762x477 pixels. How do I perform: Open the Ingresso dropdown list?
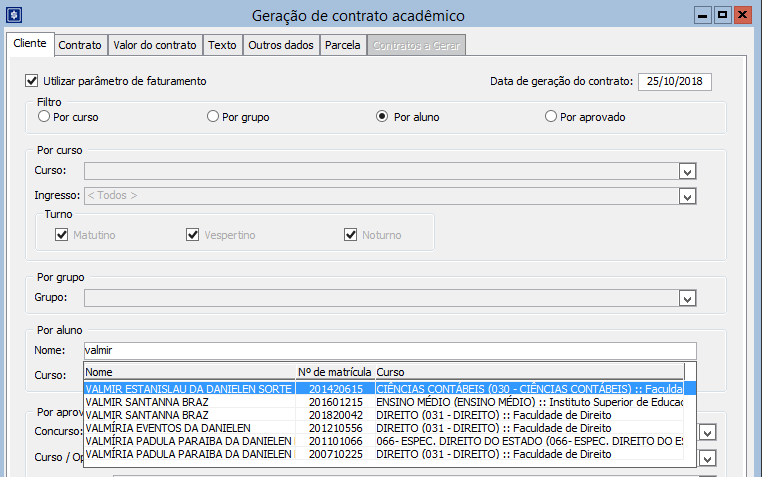click(x=687, y=196)
